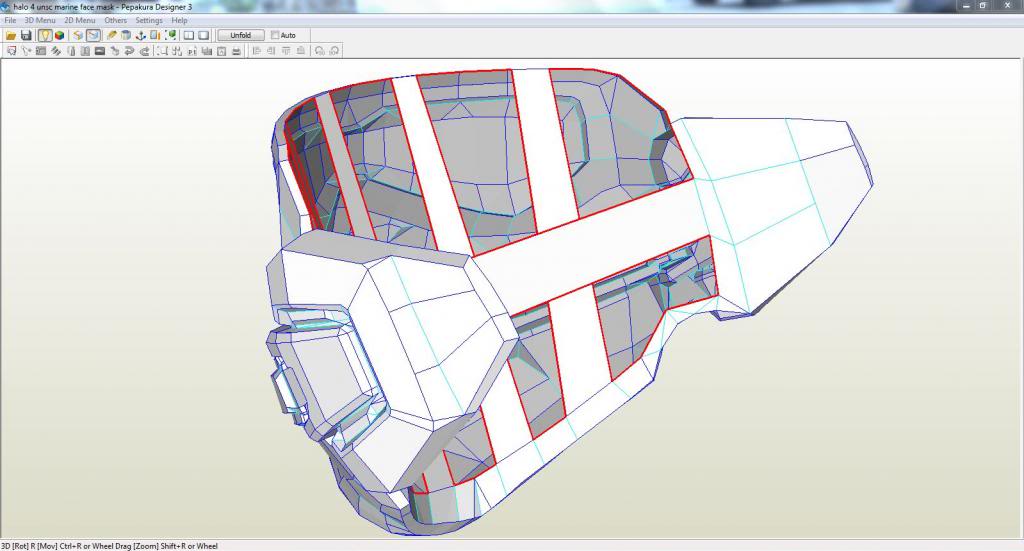This screenshot has height=551, width=1024.
Task: Open the Help menu
Action: tap(180, 20)
